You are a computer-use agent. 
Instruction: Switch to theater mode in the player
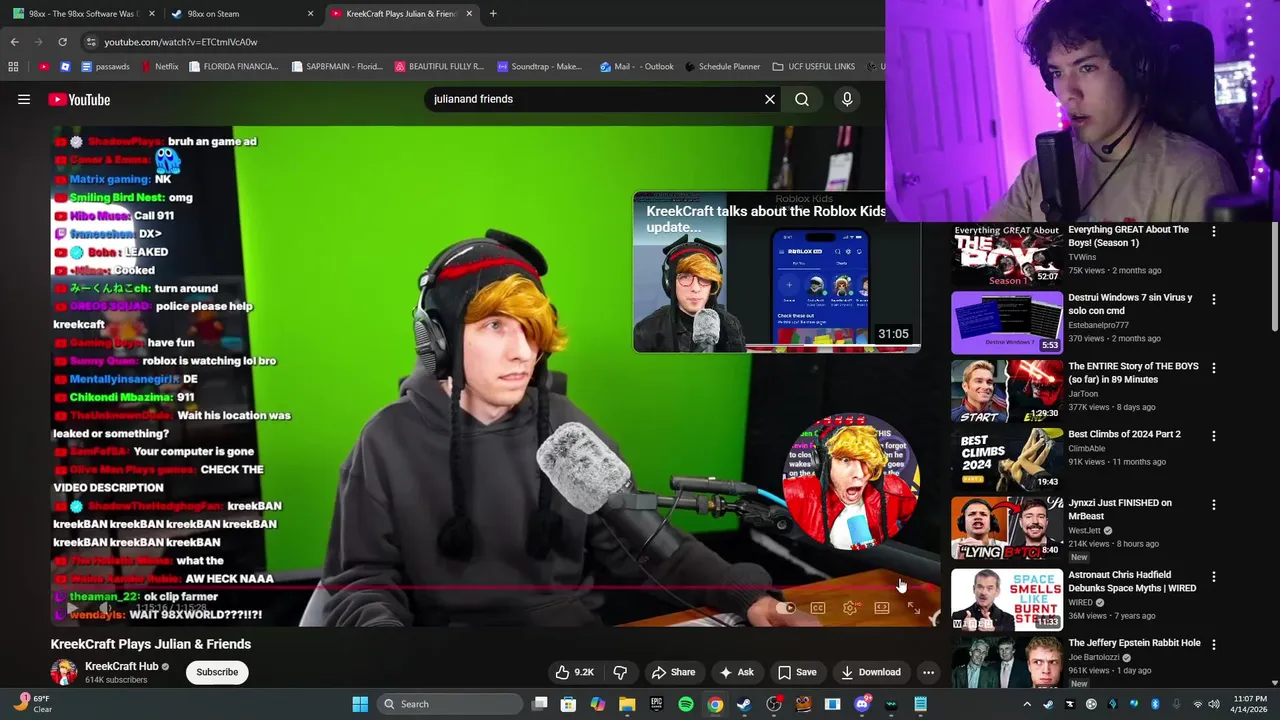coord(882,608)
